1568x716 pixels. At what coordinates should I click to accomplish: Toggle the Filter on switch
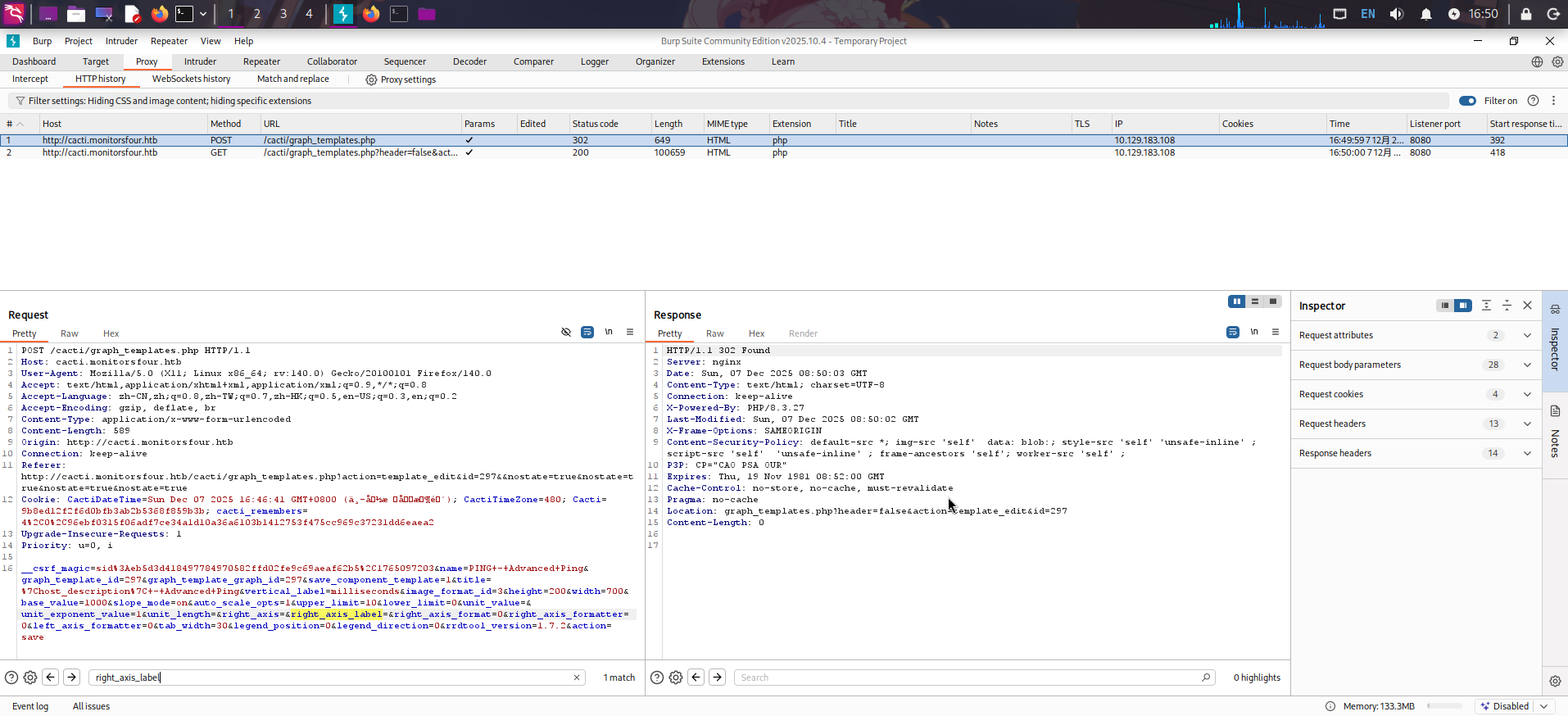click(1467, 101)
